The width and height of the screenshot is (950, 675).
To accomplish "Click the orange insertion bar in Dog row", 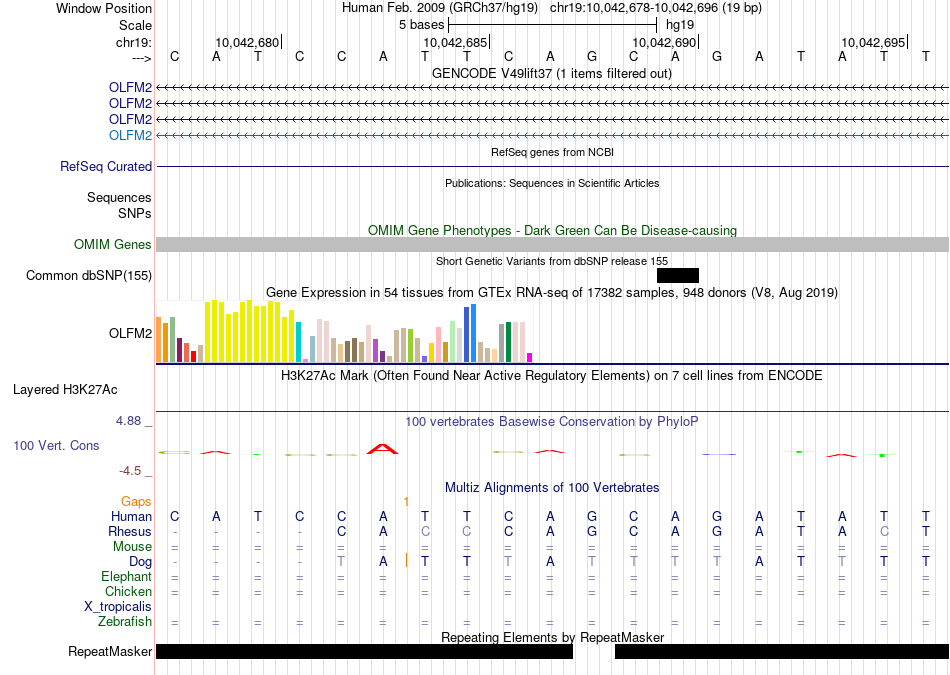I will (x=407, y=561).
